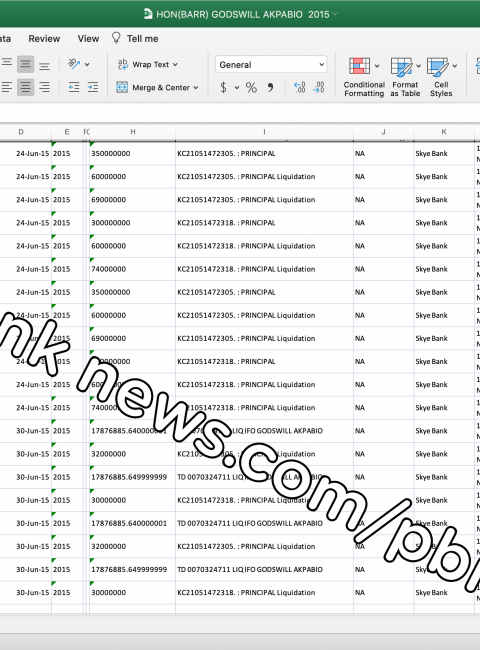Open the View tab
480x650 pixels.
click(88, 39)
